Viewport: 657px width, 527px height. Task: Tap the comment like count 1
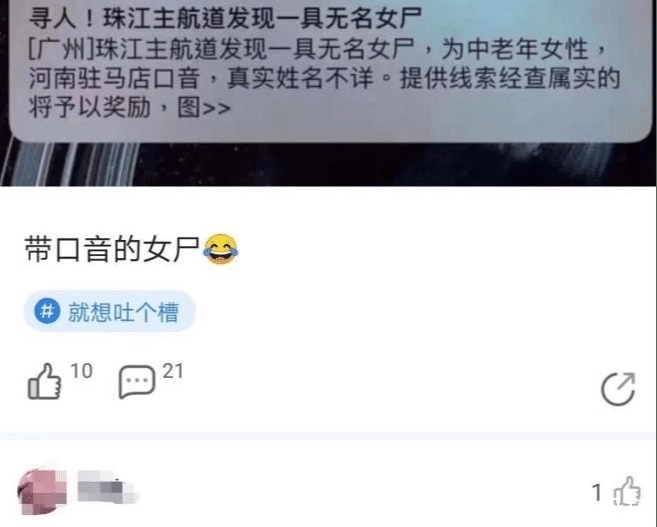coord(597,492)
